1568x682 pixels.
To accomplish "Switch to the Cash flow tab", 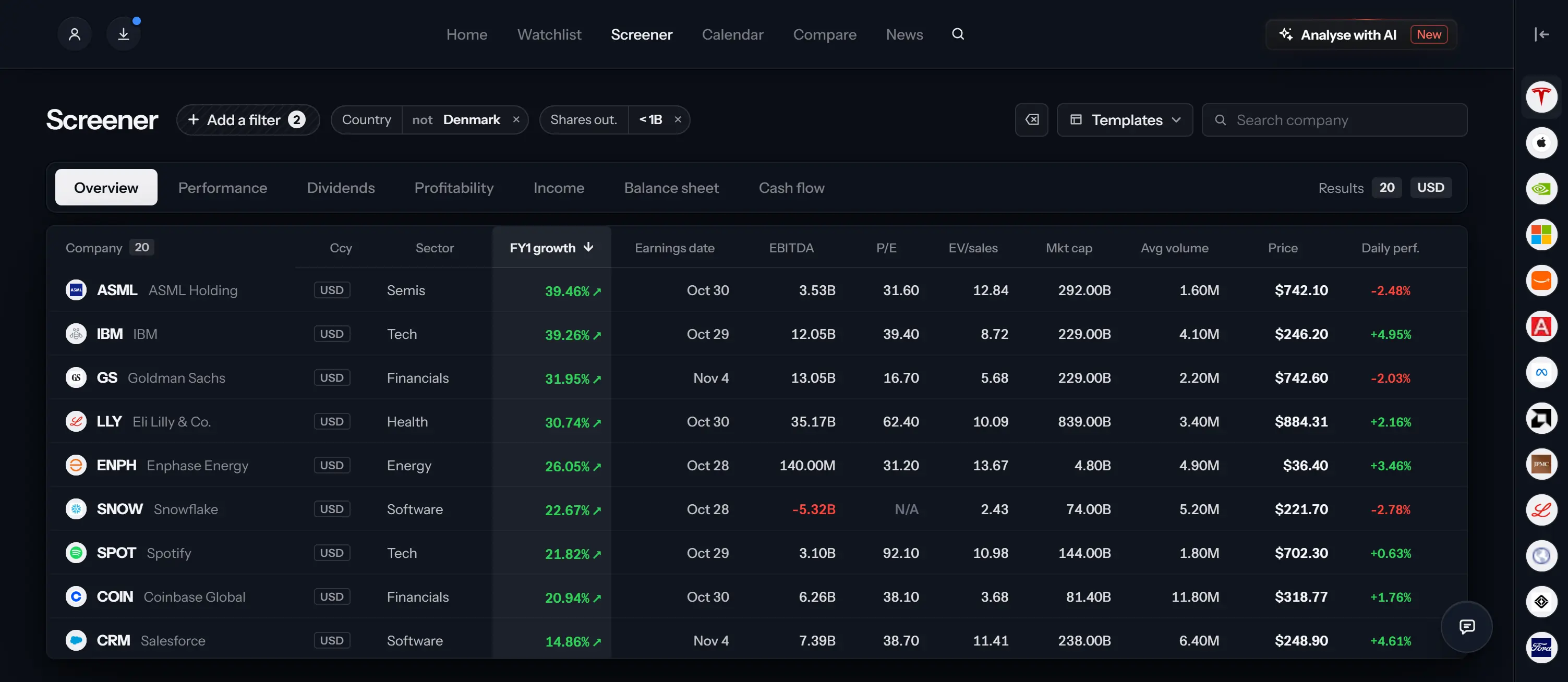I will [x=791, y=187].
